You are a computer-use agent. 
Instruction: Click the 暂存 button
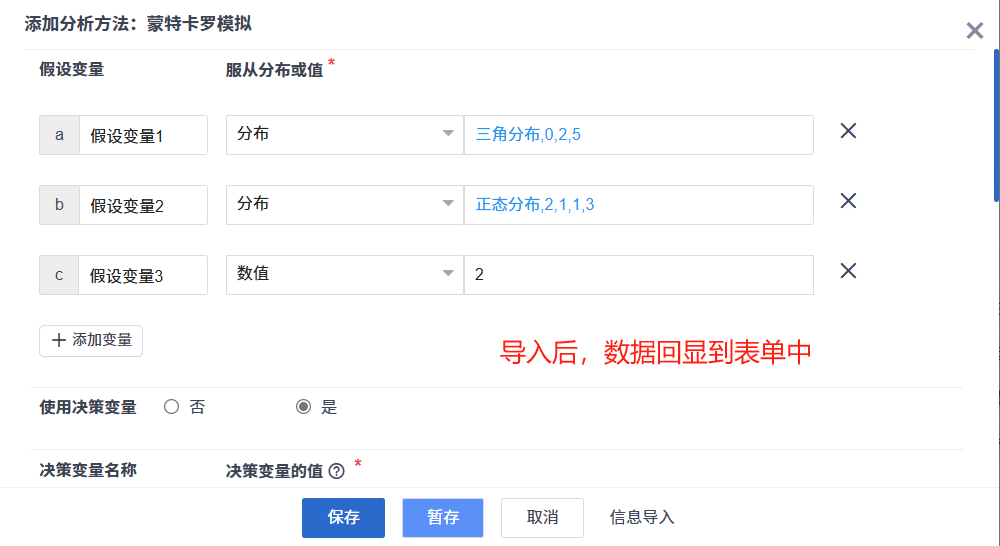(x=443, y=518)
